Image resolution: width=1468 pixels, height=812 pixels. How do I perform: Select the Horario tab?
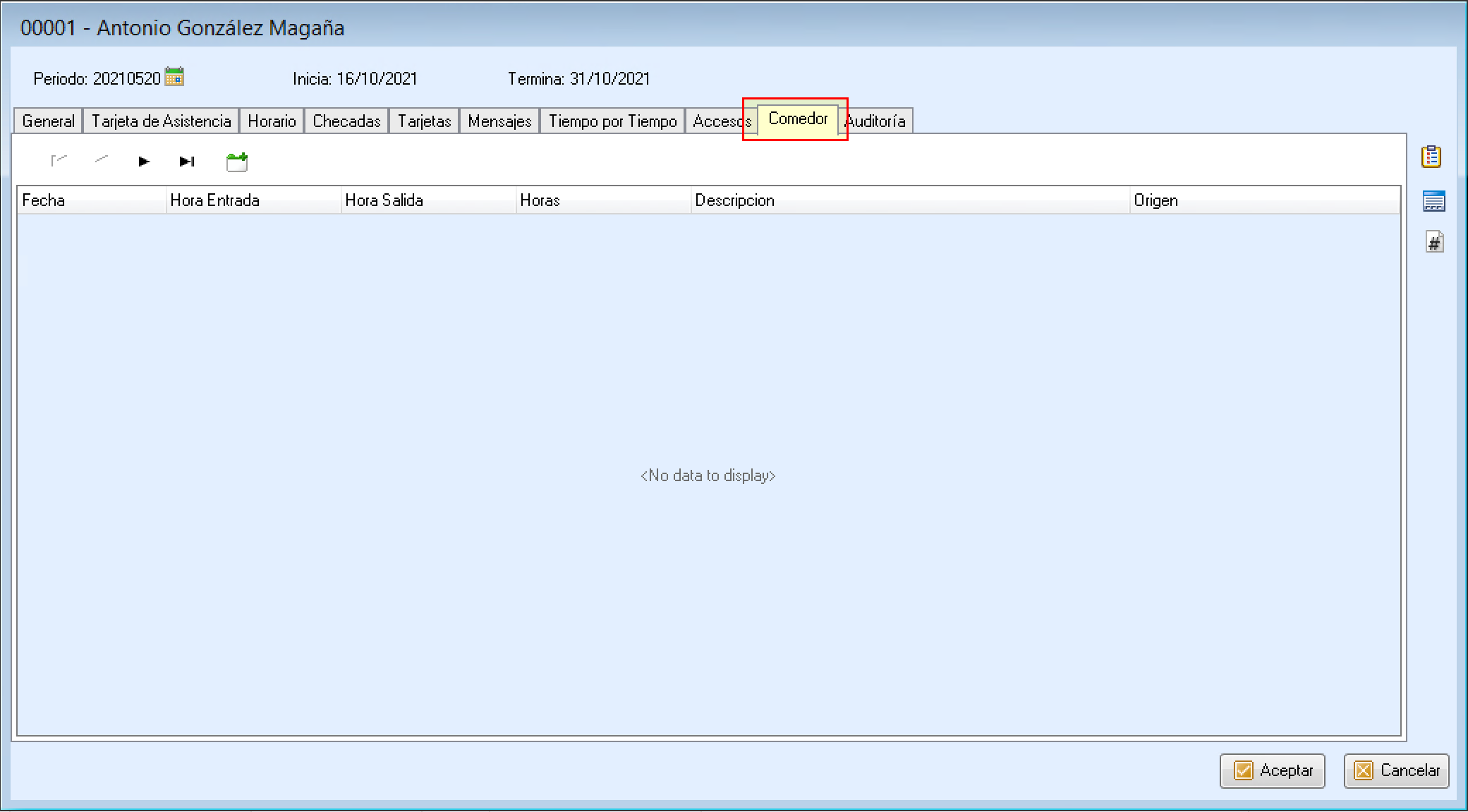pos(272,121)
